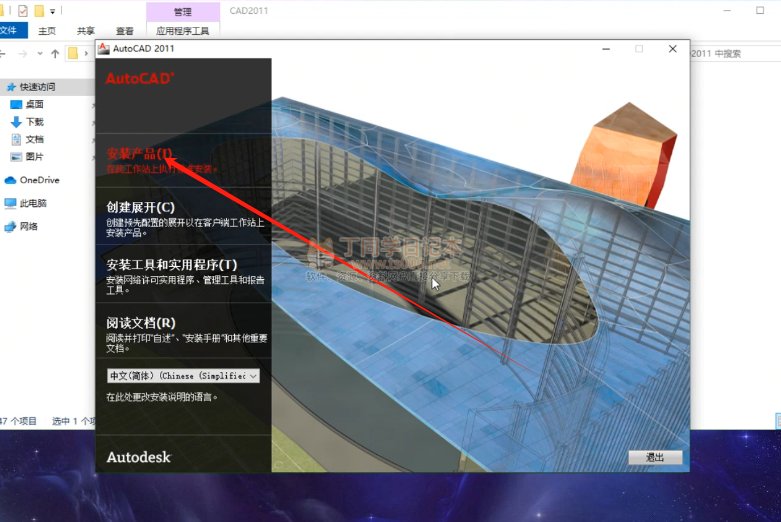Open 安装工具和实用程序(T)
Viewport: 781px width, 522px height.
(171, 264)
